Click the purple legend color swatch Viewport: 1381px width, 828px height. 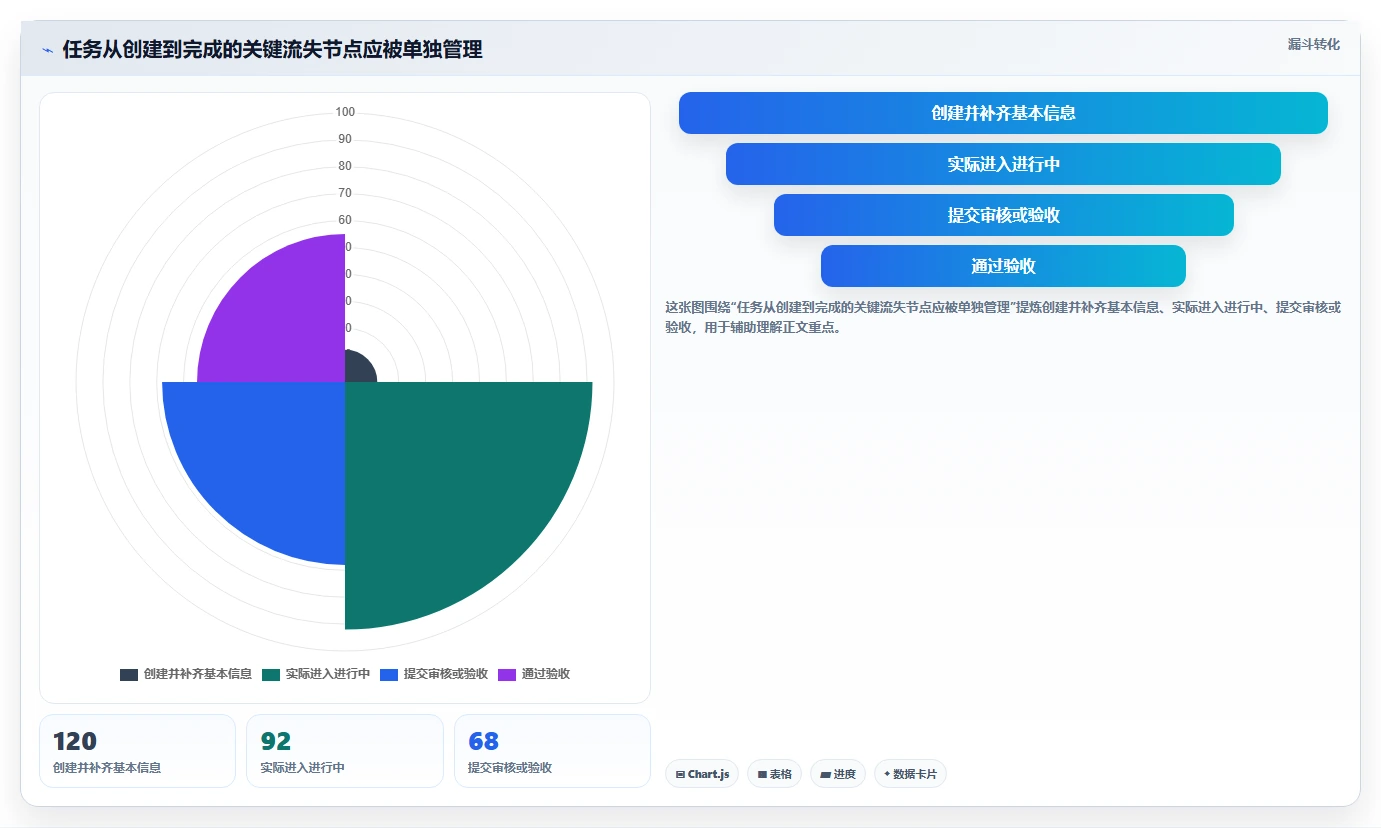(x=507, y=675)
